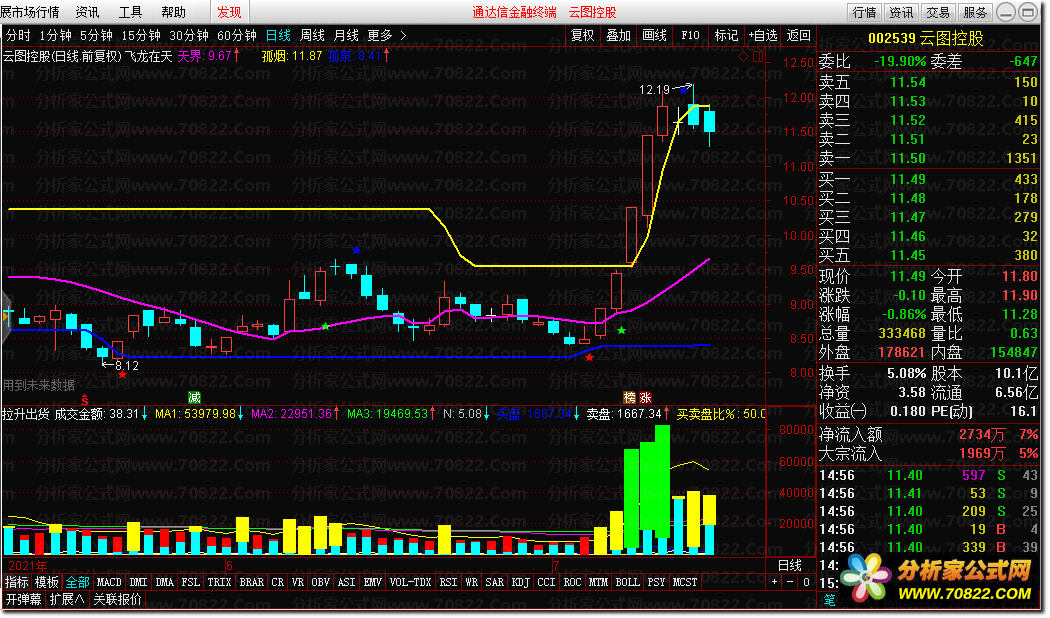Select the 月线 monthly period
This screenshot has height=618, width=1050.
pyautogui.click(x=346, y=35)
